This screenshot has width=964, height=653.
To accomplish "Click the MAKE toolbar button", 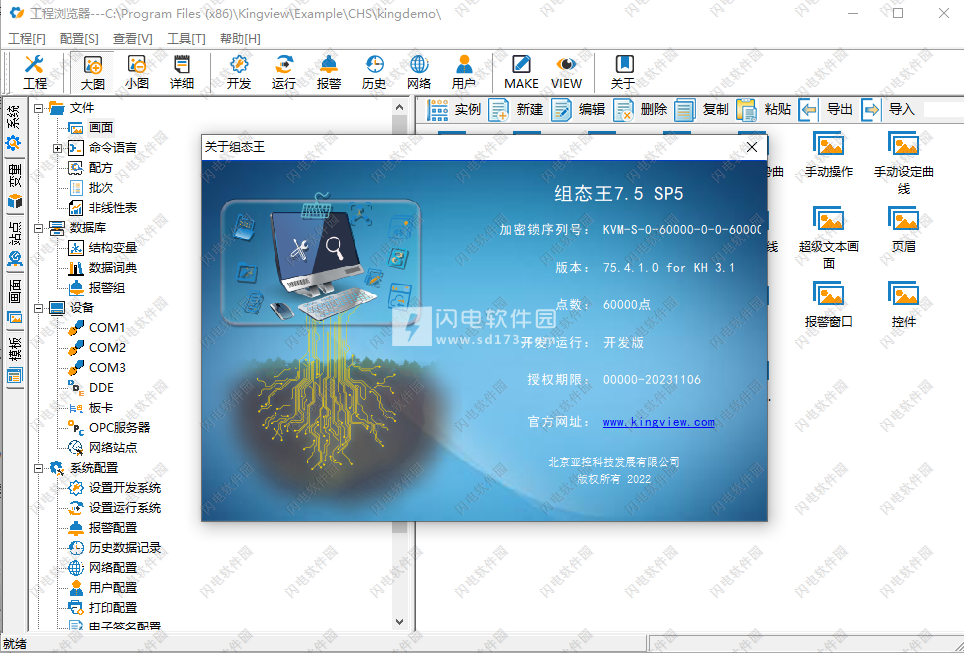I will [x=521, y=73].
